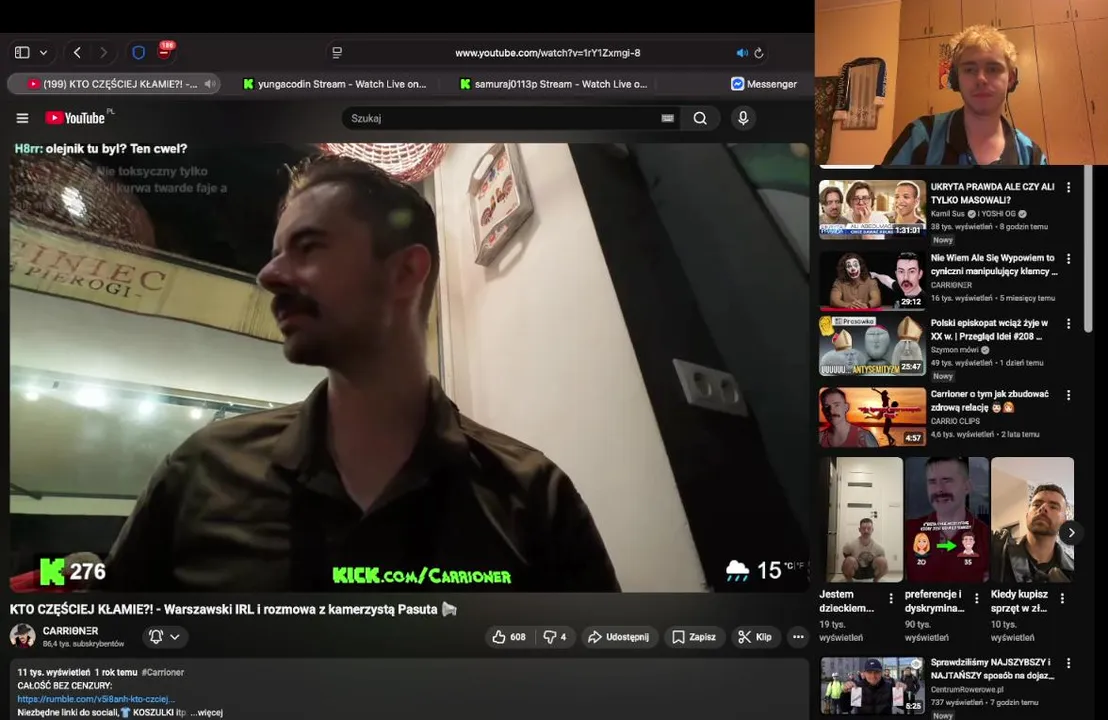Click the youtube.com address bar URL
Screen dimensions: 1108x720
pos(548,53)
